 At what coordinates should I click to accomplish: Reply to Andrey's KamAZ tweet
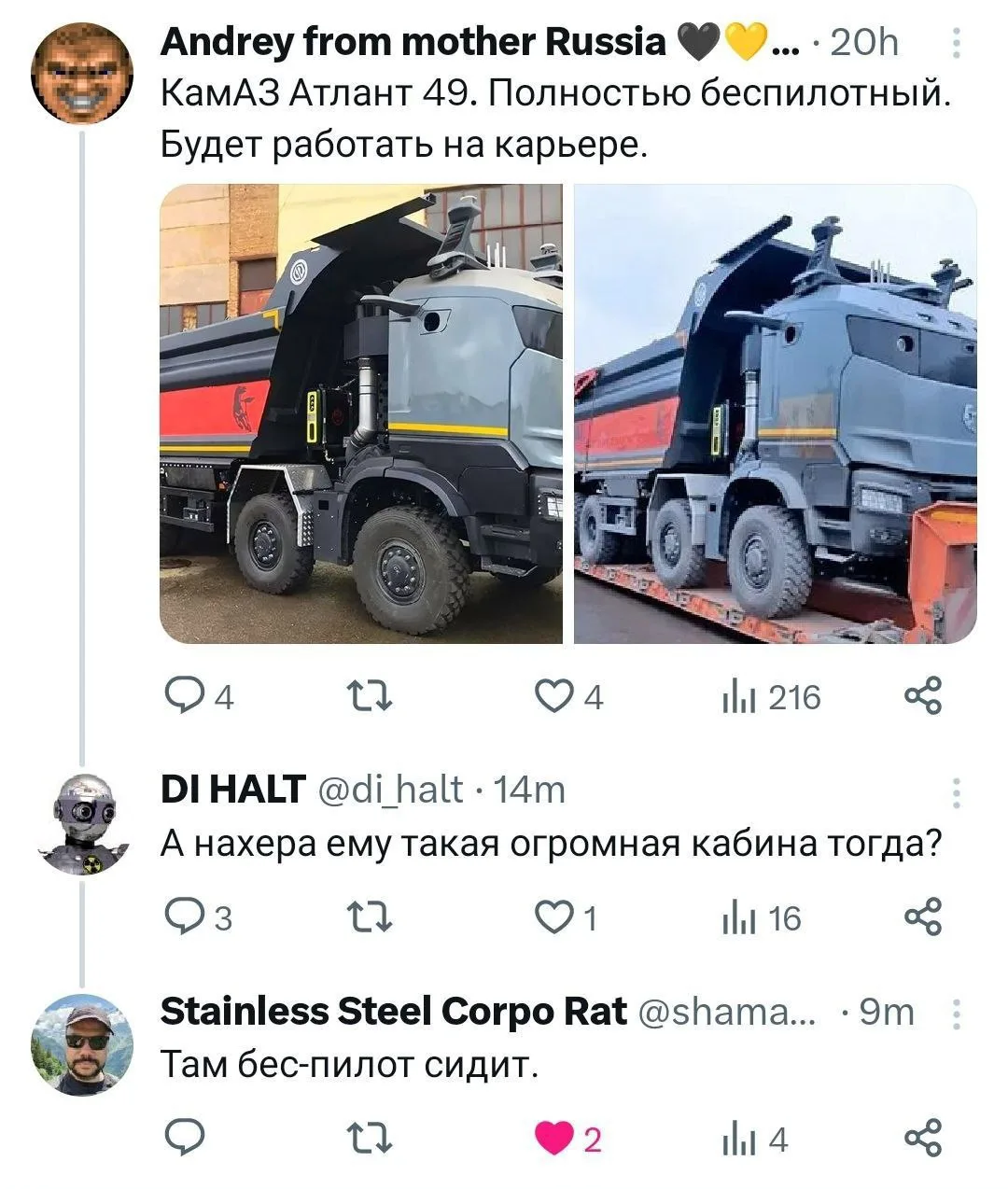(x=199, y=697)
